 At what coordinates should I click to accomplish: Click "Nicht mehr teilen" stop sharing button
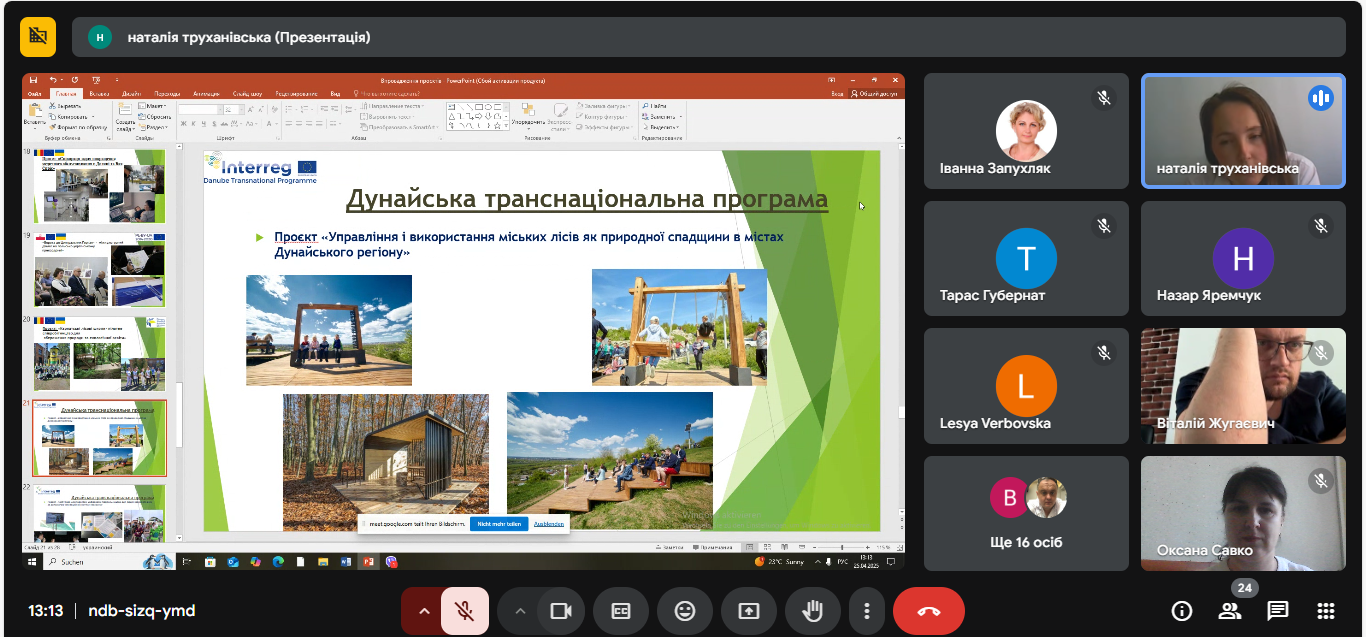499,523
